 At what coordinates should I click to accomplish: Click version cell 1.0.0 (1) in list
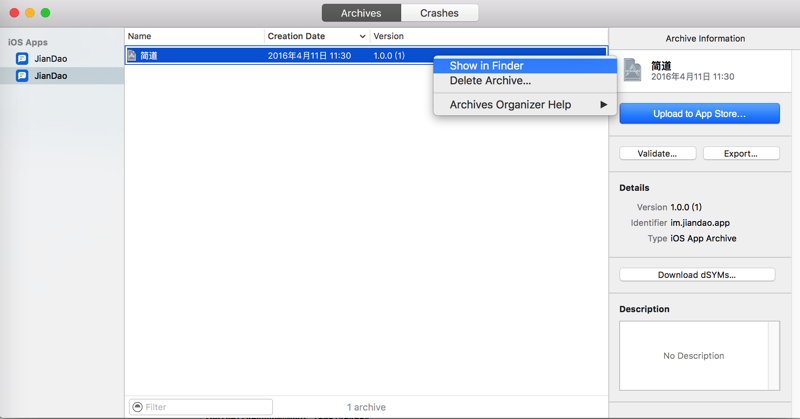tap(389, 56)
